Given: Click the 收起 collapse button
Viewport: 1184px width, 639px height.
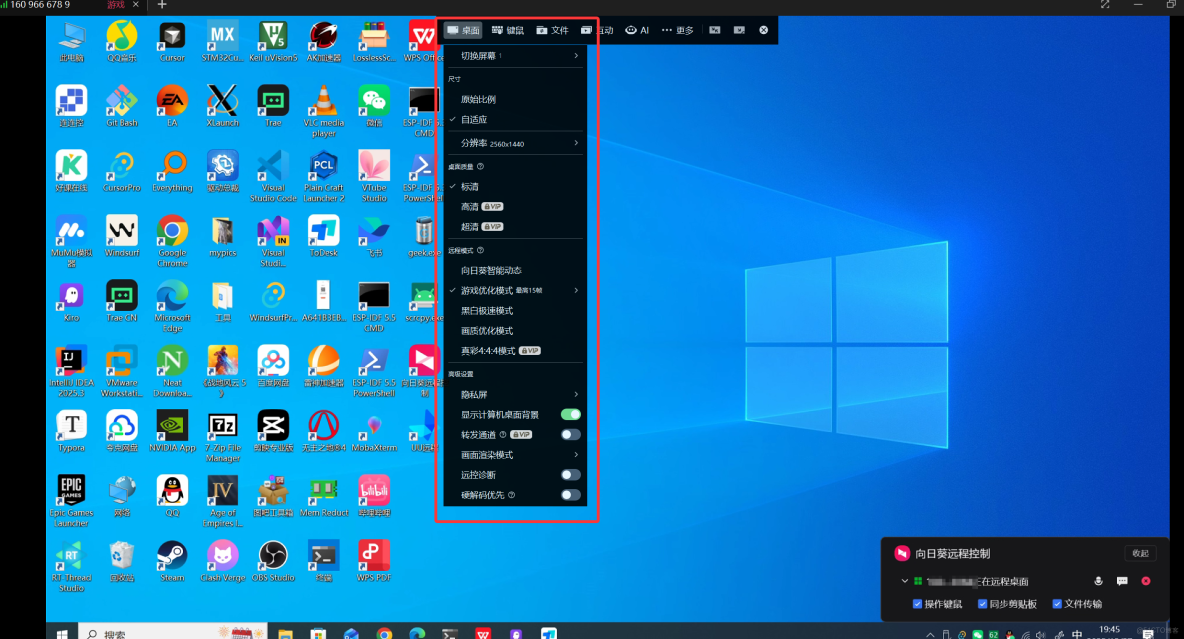Looking at the screenshot, I should click(1141, 553).
